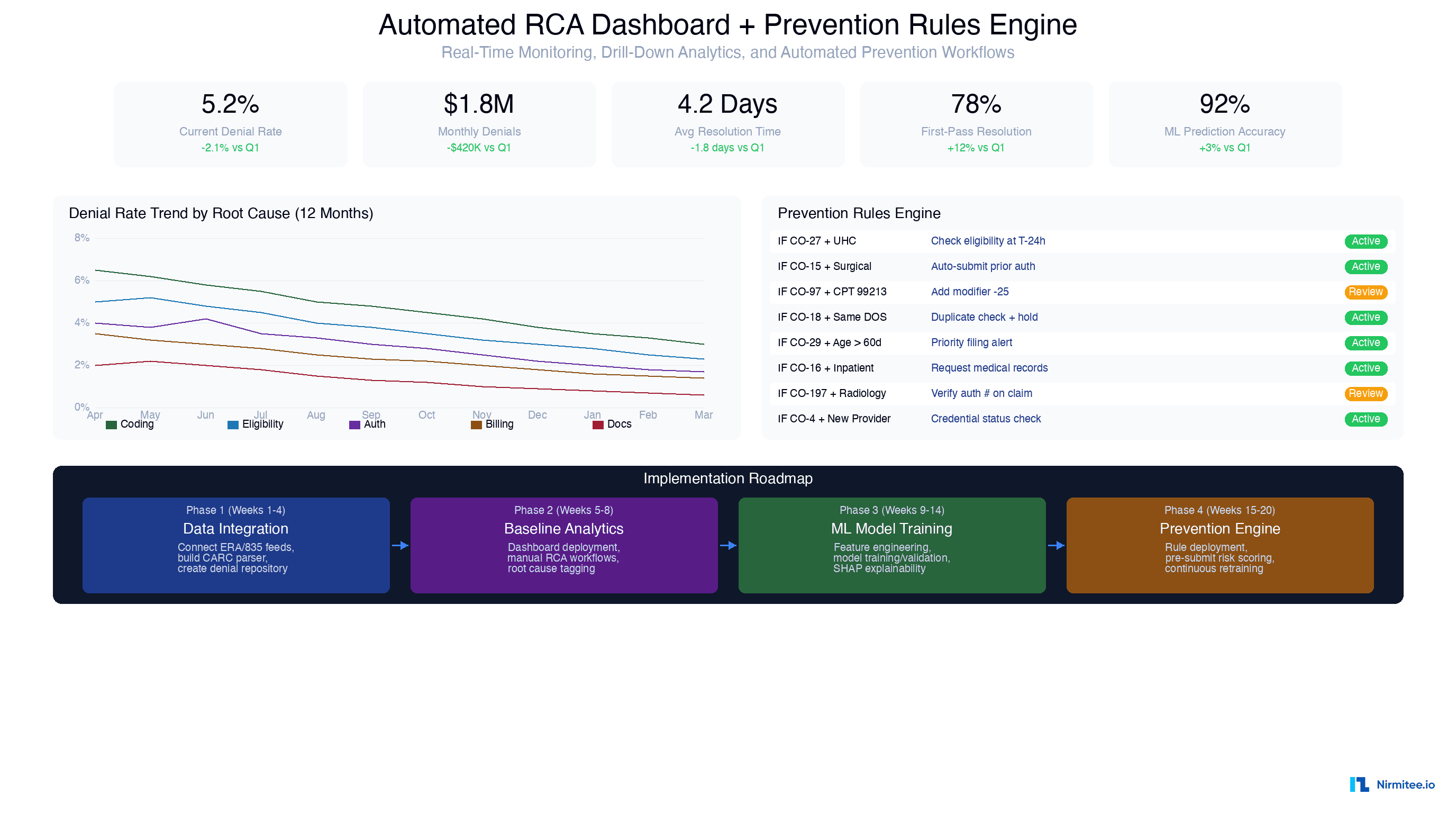This screenshot has height=813, width=1456.
Task: Click 'Denial Rate Trend by Root Cause' title
Action: tap(221, 213)
